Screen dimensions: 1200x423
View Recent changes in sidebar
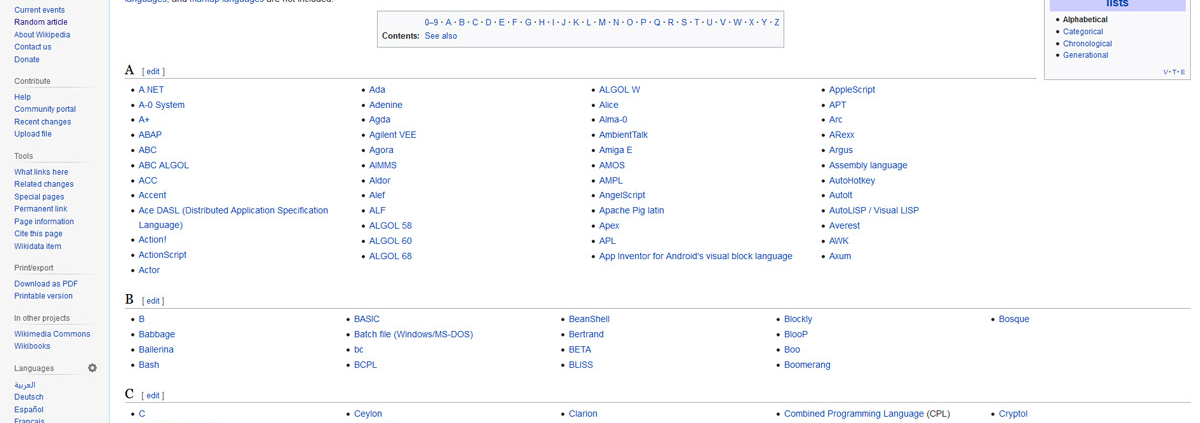click(x=42, y=122)
